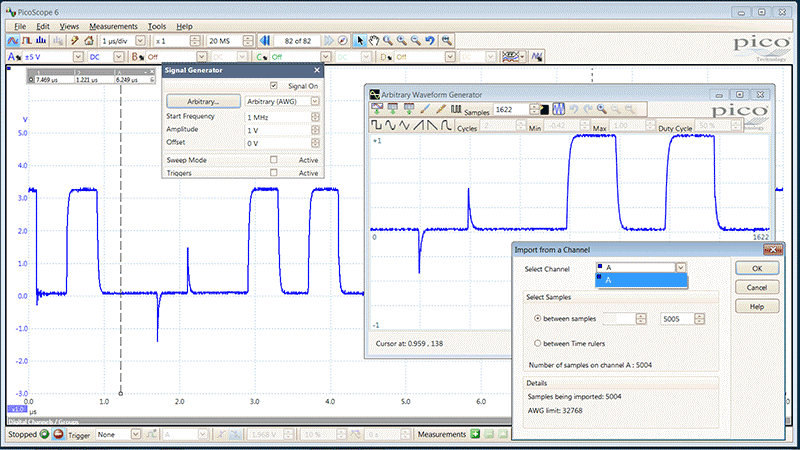Click the home icon in the toolbar

click(89, 41)
